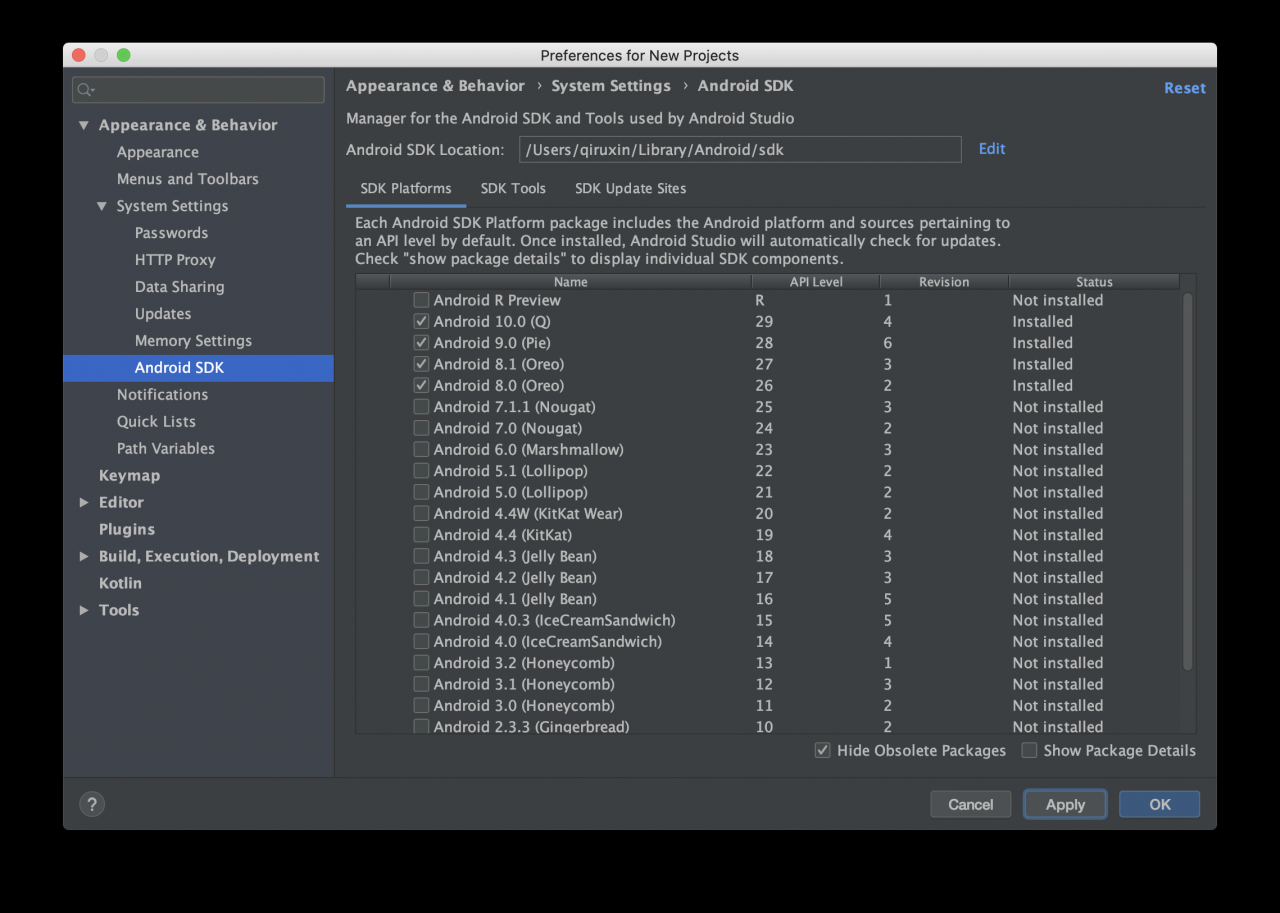
Task: Click the Reset link
Action: [1184, 88]
